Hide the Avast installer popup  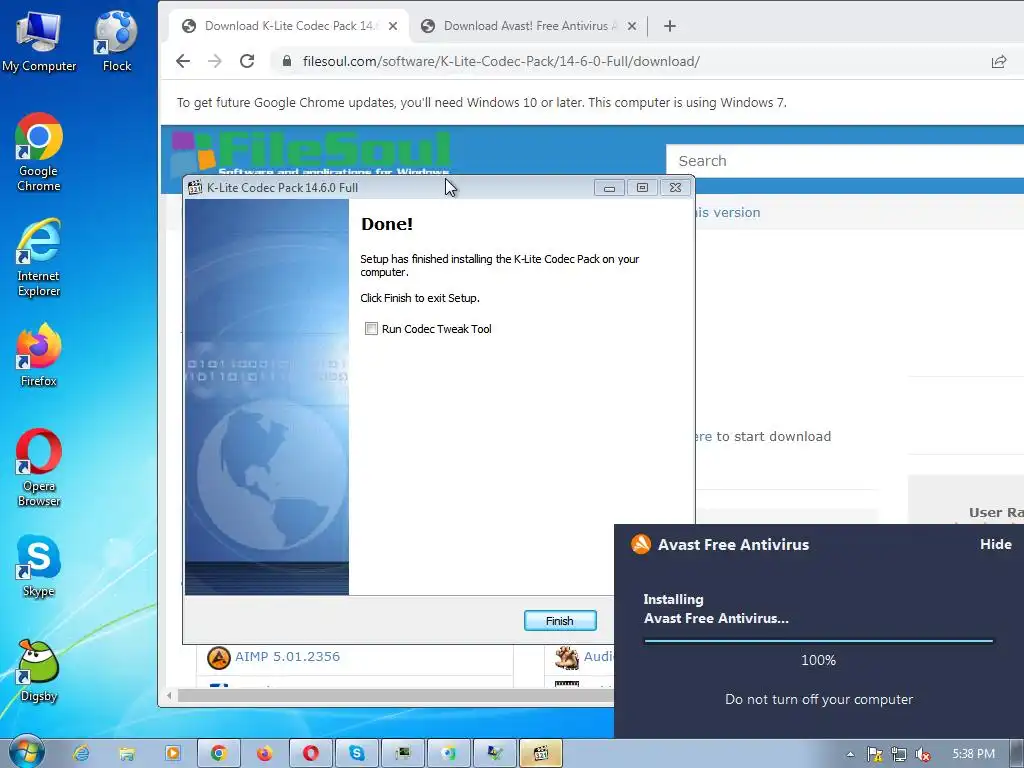pyautogui.click(x=995, y=544)
